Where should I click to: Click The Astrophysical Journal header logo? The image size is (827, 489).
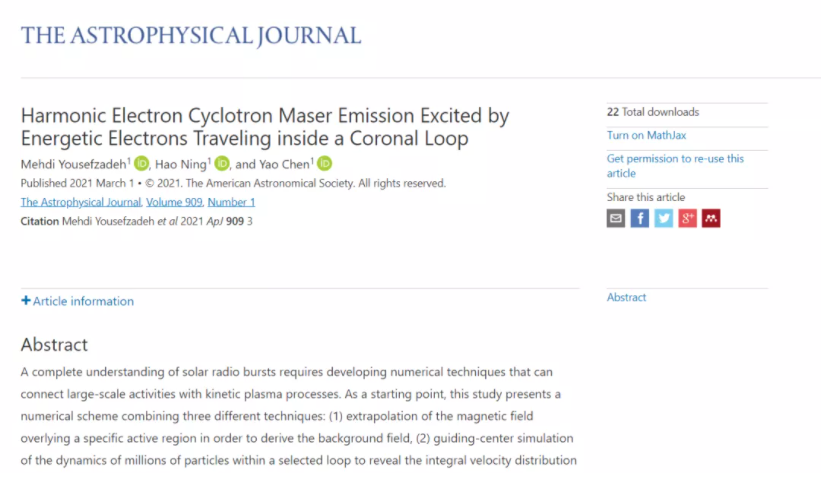click(191, 36)
